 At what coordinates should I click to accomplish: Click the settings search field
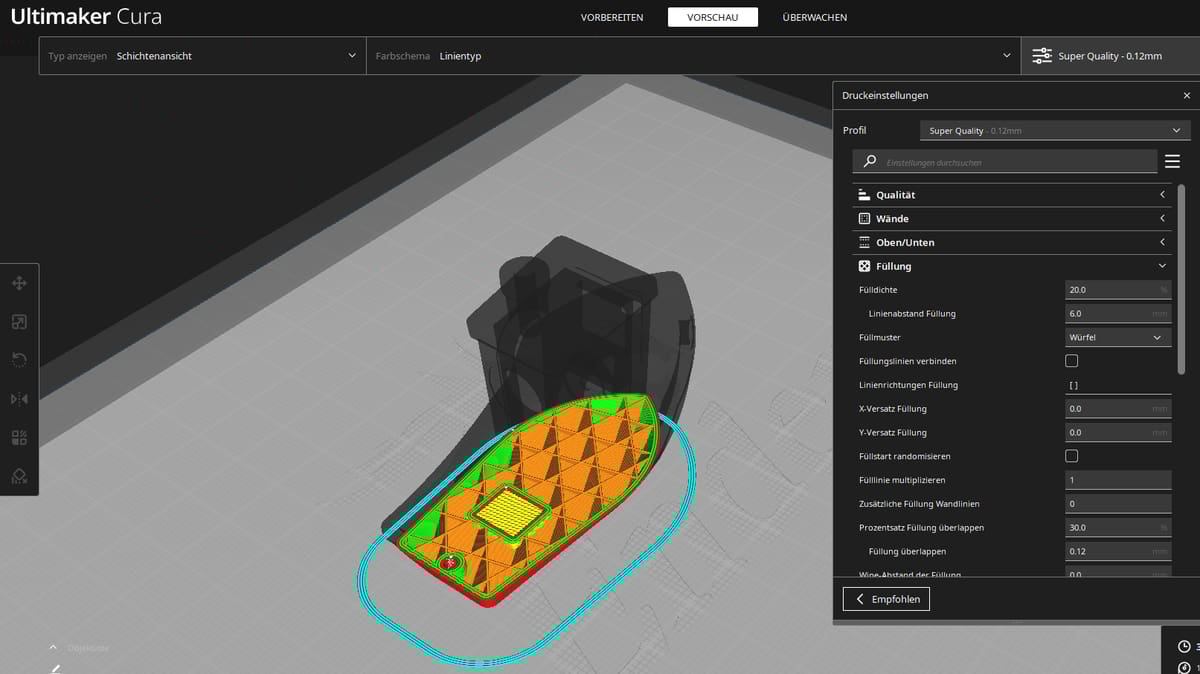[1005, 161]
